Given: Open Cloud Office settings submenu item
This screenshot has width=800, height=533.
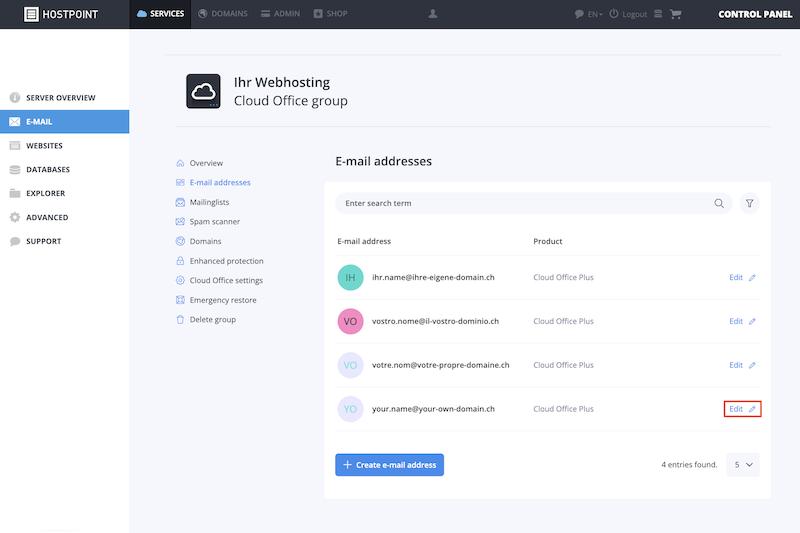Looking at the screenshot, I should (219, 281).
